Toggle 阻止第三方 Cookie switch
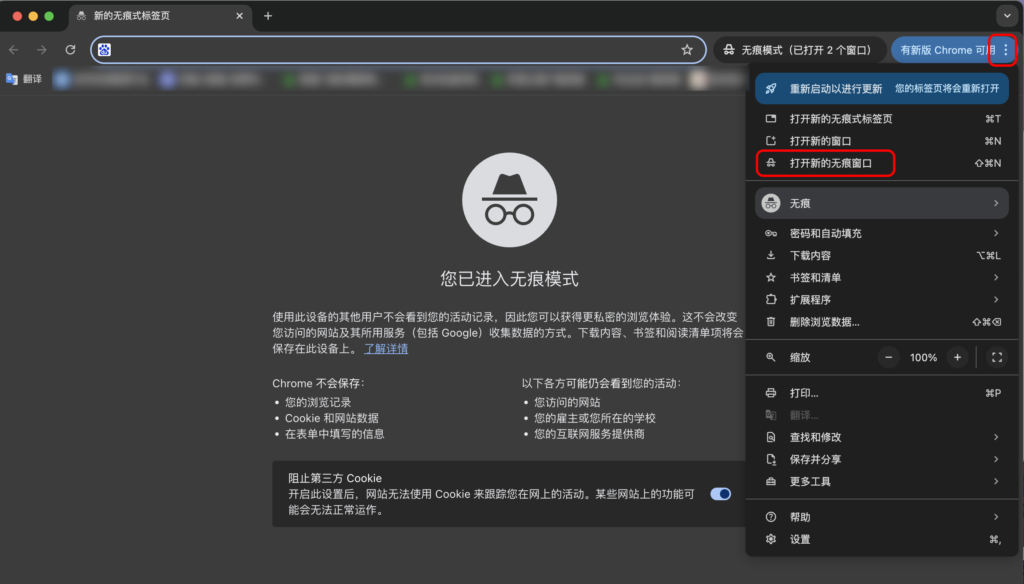Screen dimensions: 1024x584 pyautogui.click(x=721, y=493)
